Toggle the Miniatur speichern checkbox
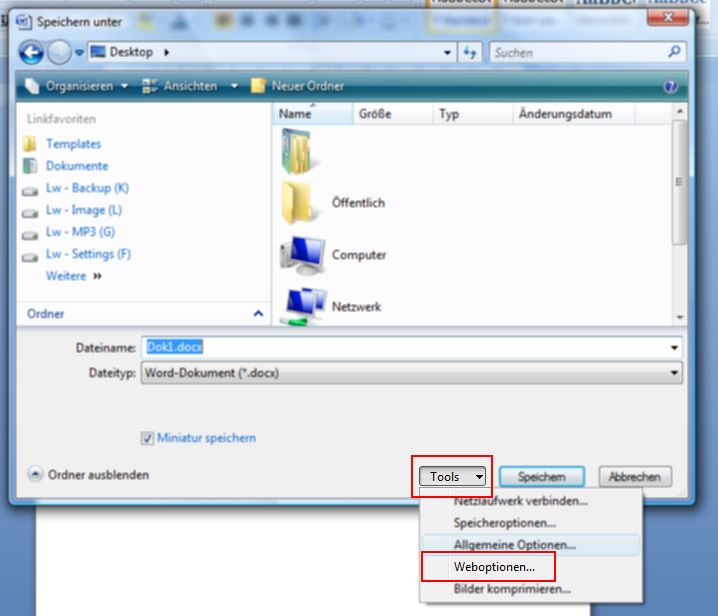This screenshot has width=718, height=616. coord(147,438)
